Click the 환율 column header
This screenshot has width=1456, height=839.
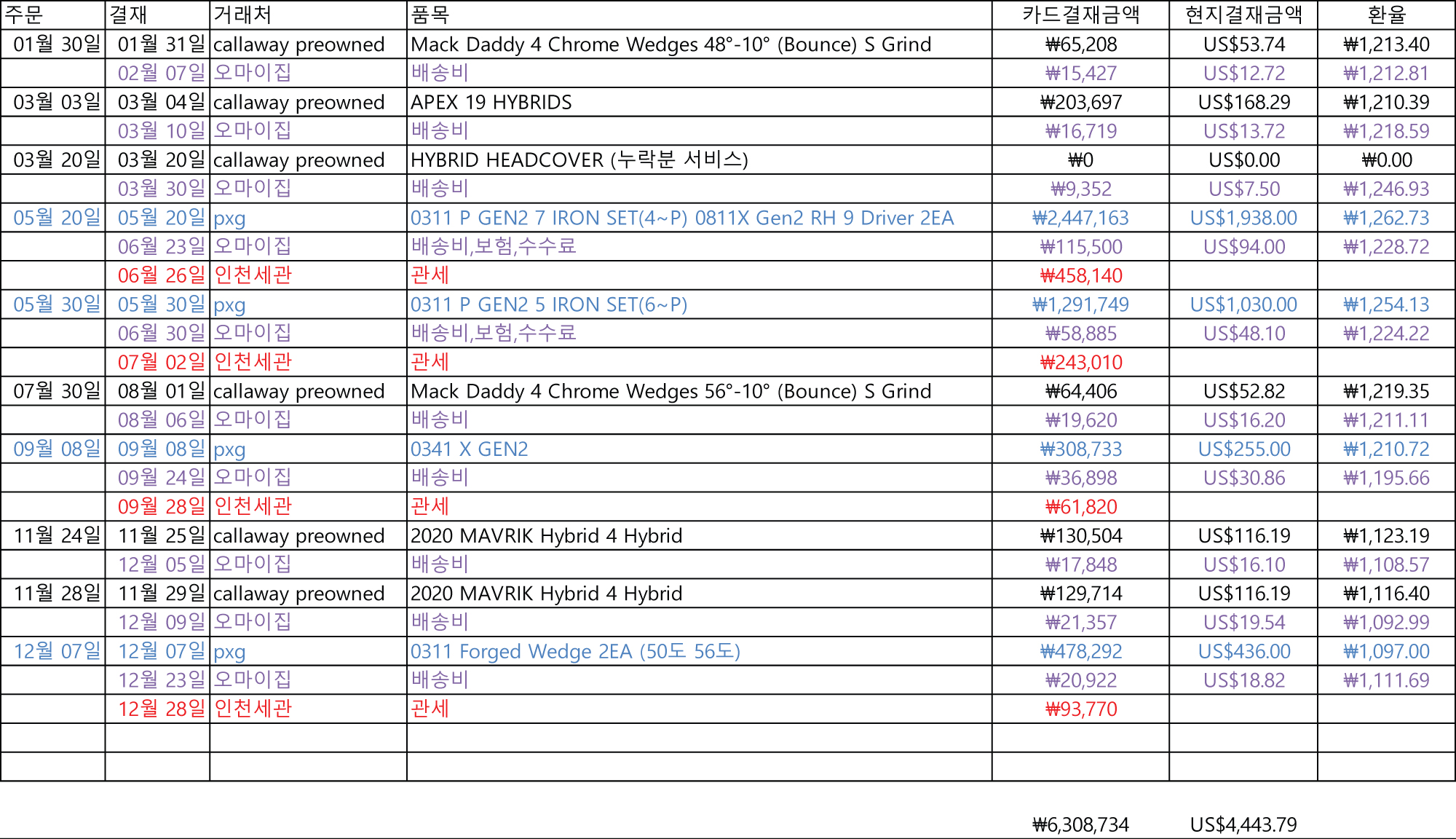click(1386, 15)
